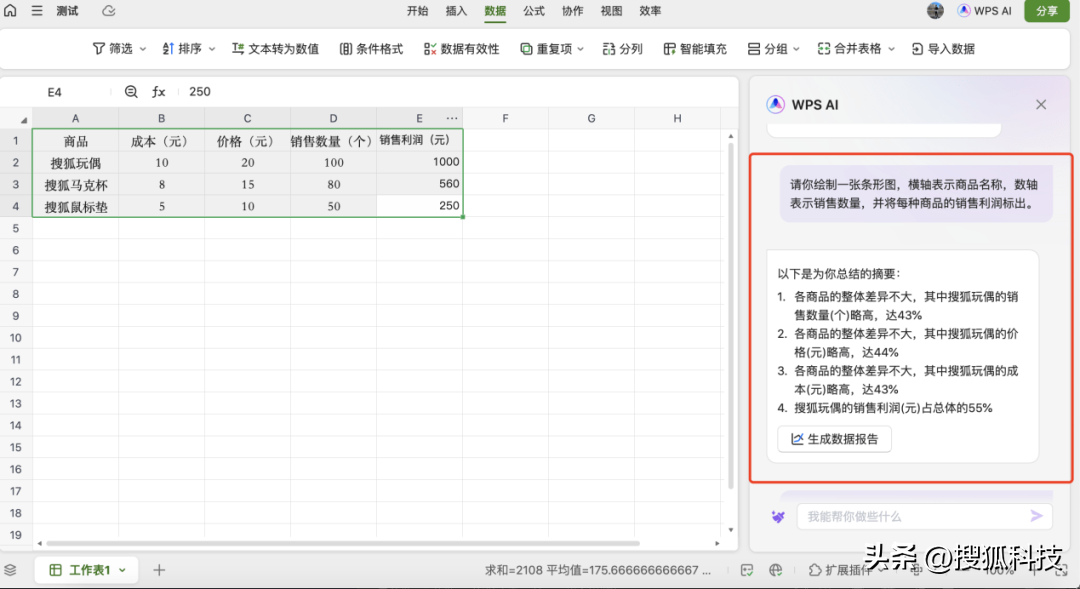Open 扩展插件 extensions in status bar
The image size is (1080, 589).
tap(840, 570)
